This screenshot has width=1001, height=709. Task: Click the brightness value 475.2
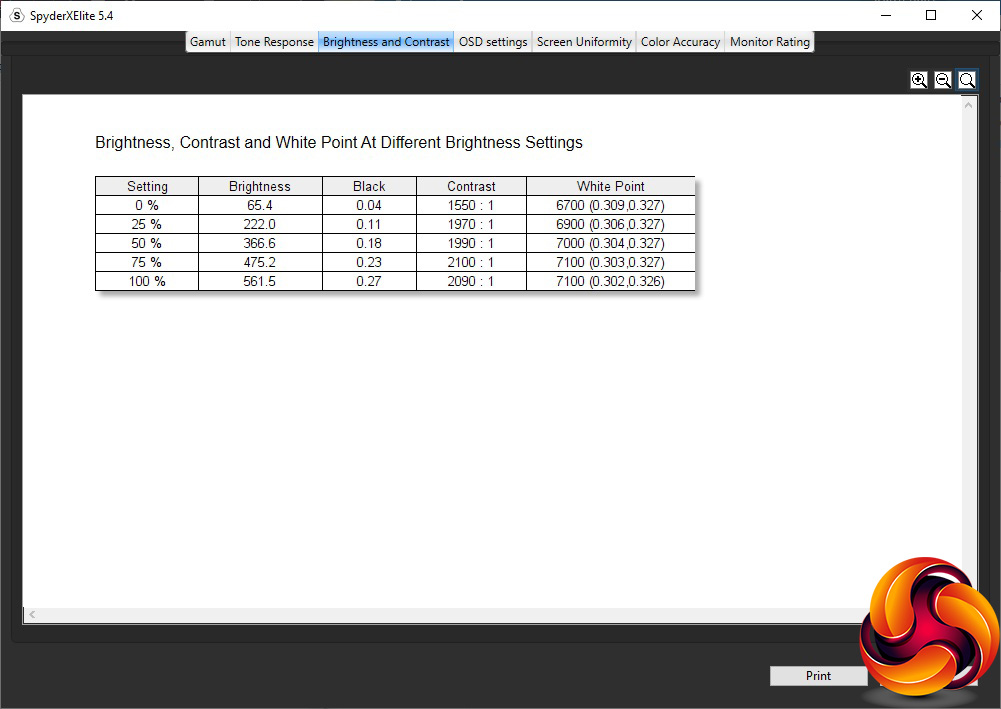(x=260, y=262)
